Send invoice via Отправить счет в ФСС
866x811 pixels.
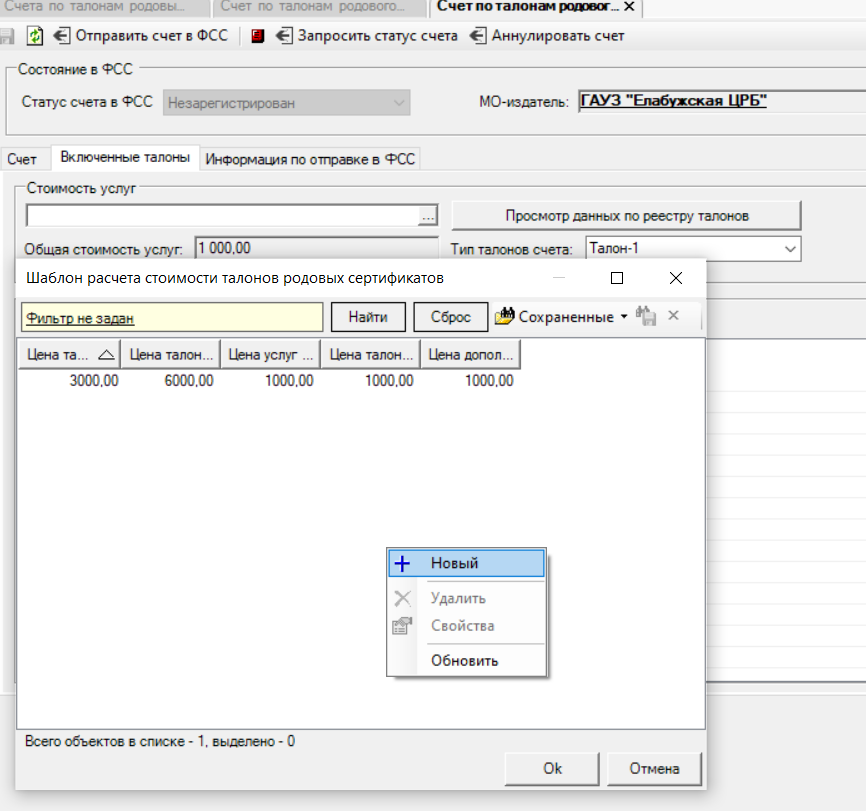pyautogui.click(x=141, y=36)
